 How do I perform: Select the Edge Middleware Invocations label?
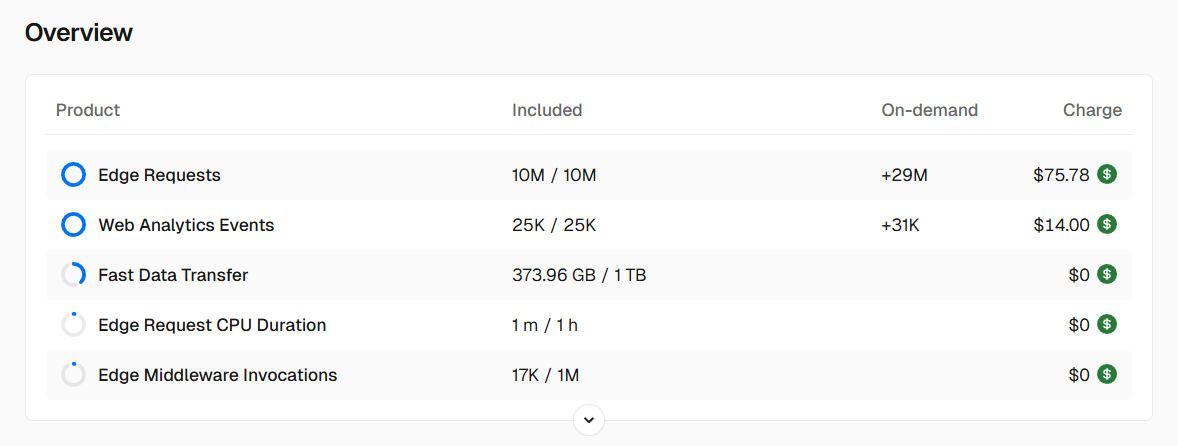point(217,375)
